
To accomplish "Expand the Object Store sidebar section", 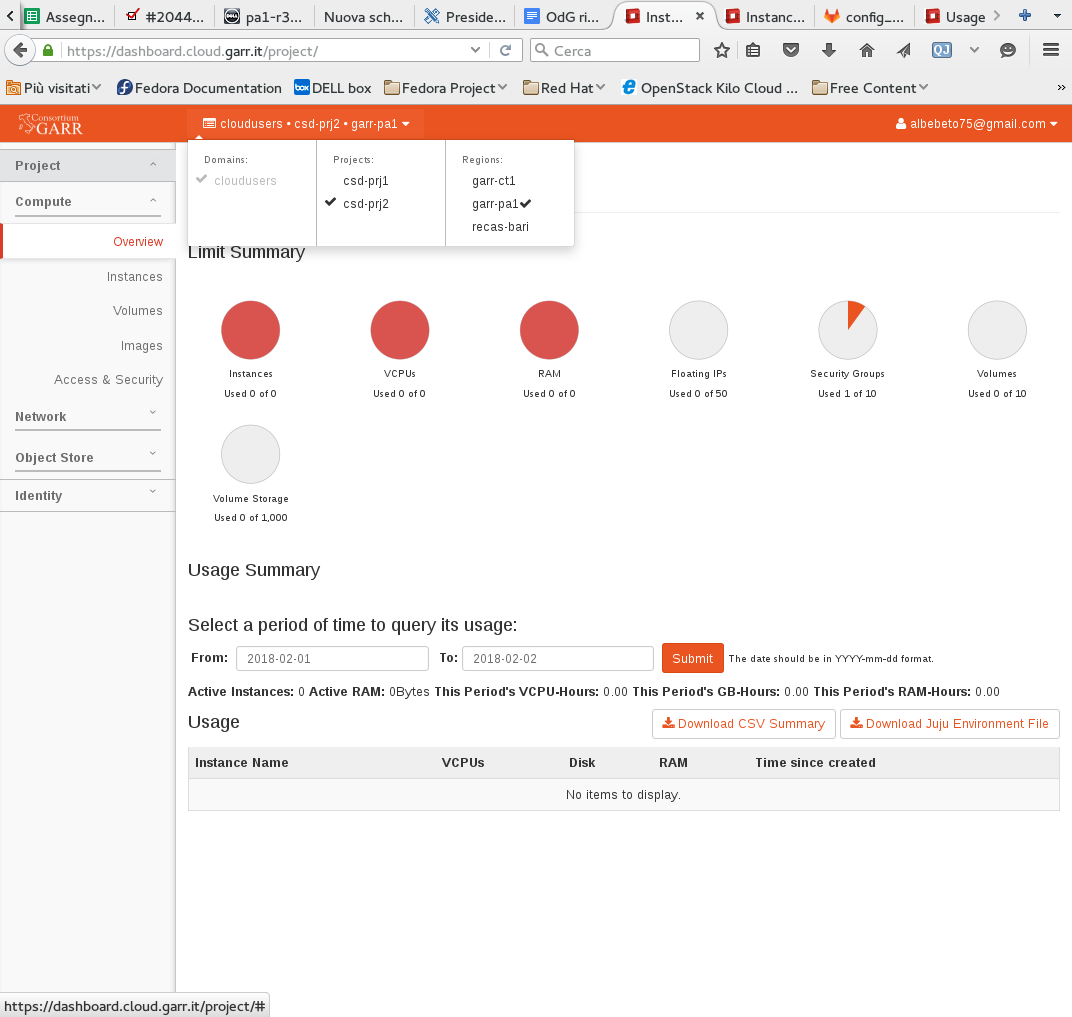I will (87, 458).
